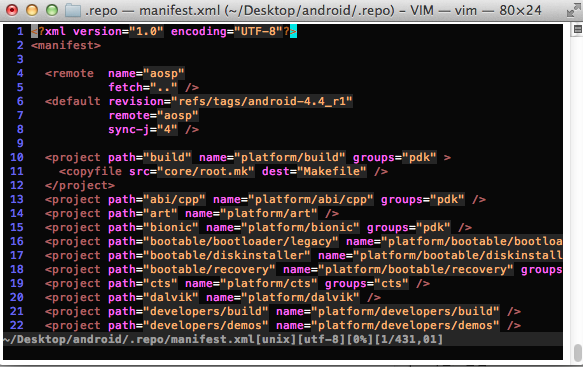Click 'path="art"' on line 14
Screen dimensions: 583x367
point(143,213)
